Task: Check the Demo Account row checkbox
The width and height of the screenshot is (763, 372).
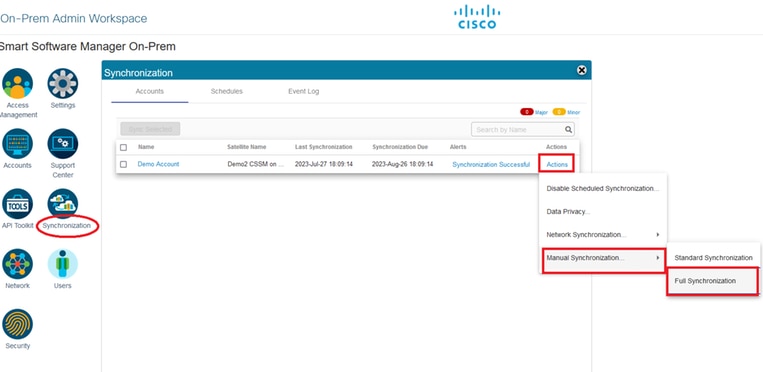Action: tap(123, 165)
